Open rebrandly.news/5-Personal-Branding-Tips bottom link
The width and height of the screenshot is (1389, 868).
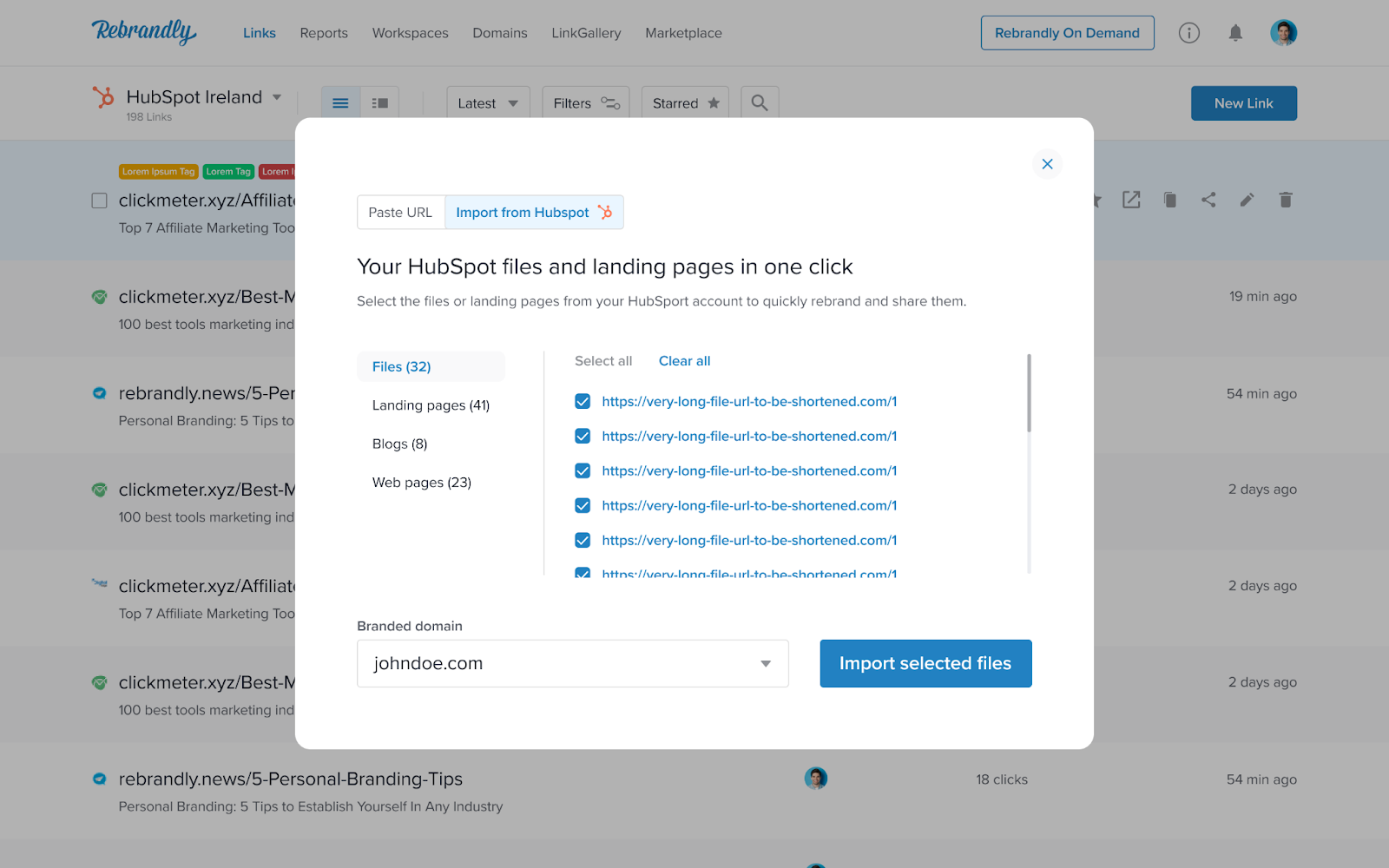tap(291, 779)
